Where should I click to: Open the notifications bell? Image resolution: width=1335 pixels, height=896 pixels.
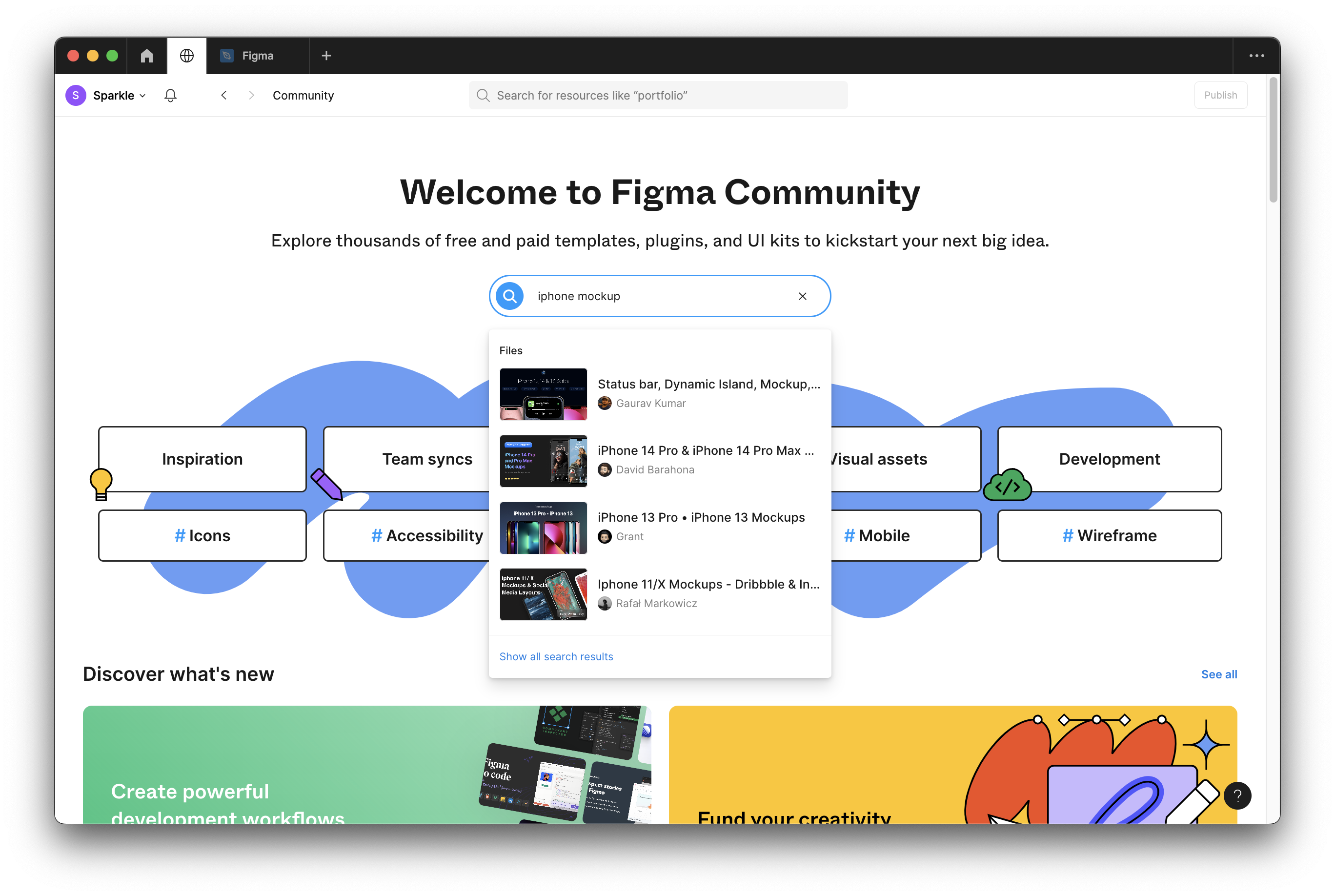[170, 96]
